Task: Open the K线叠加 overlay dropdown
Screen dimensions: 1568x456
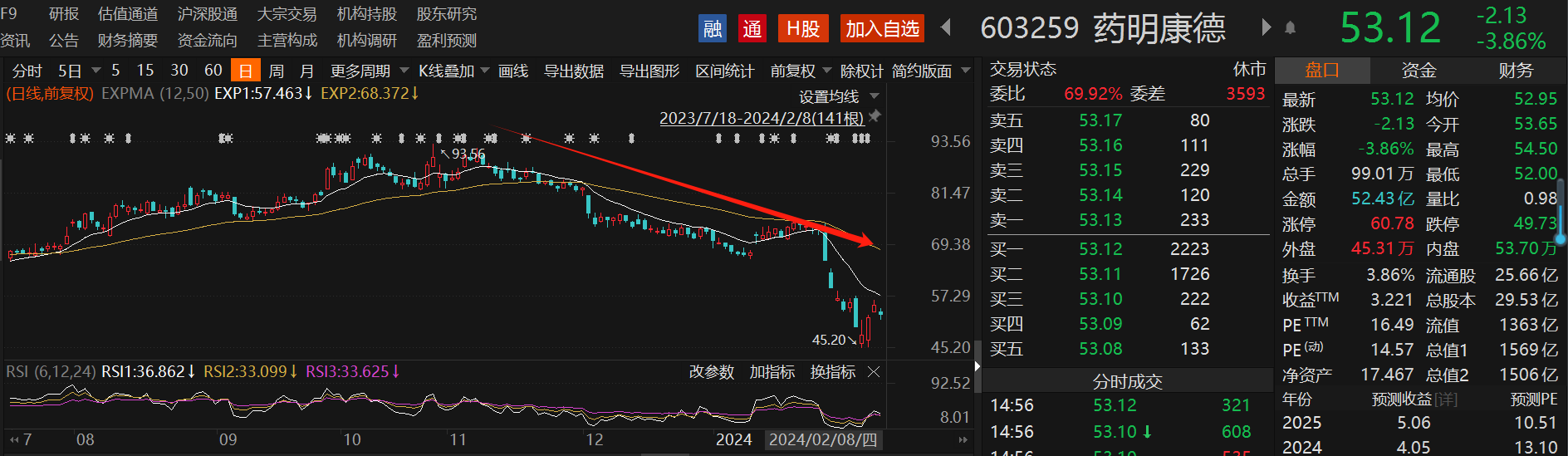Action: (x=453, y=71)
